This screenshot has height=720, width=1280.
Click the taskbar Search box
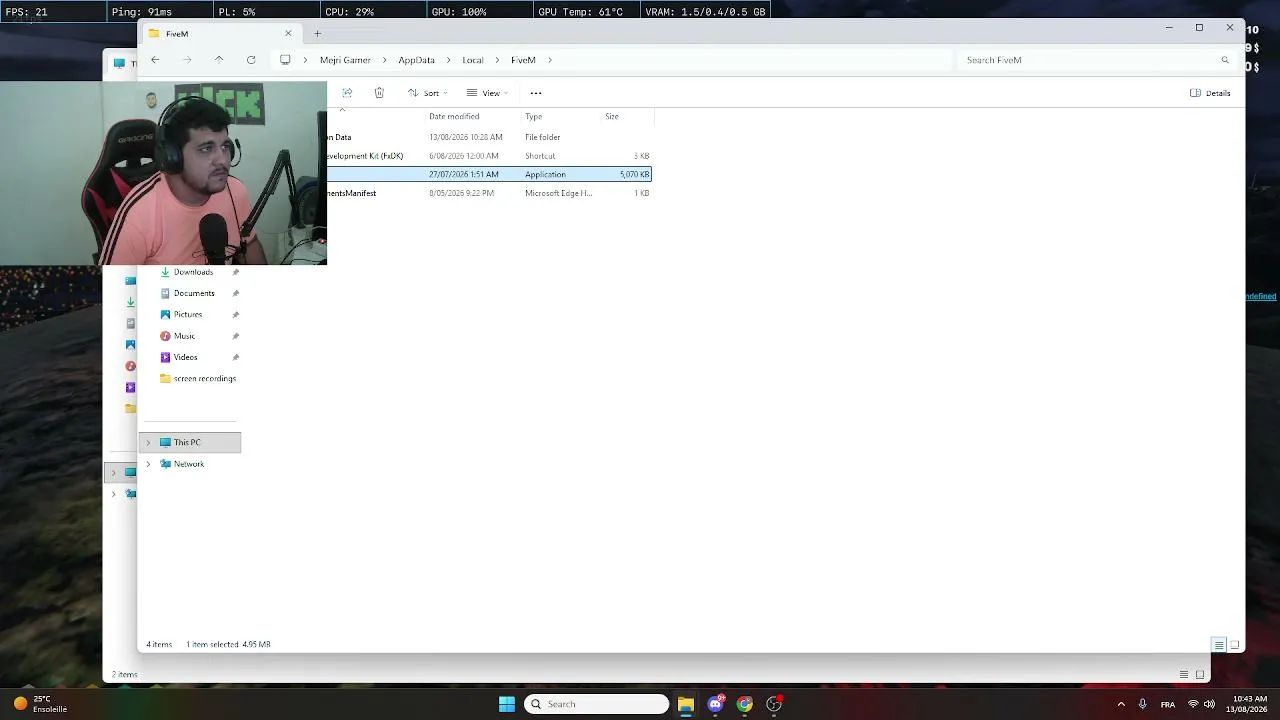coord(596,704)
